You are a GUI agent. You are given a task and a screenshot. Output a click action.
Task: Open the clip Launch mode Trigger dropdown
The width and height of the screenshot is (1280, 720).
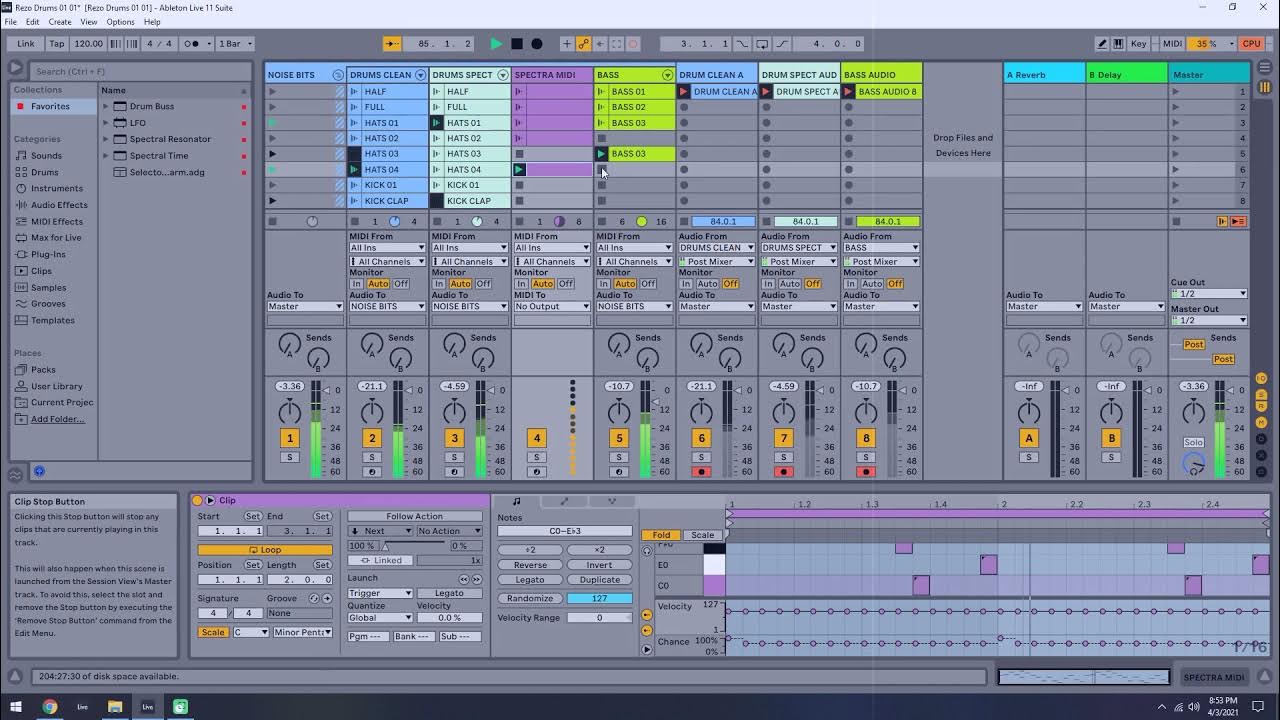380,593
